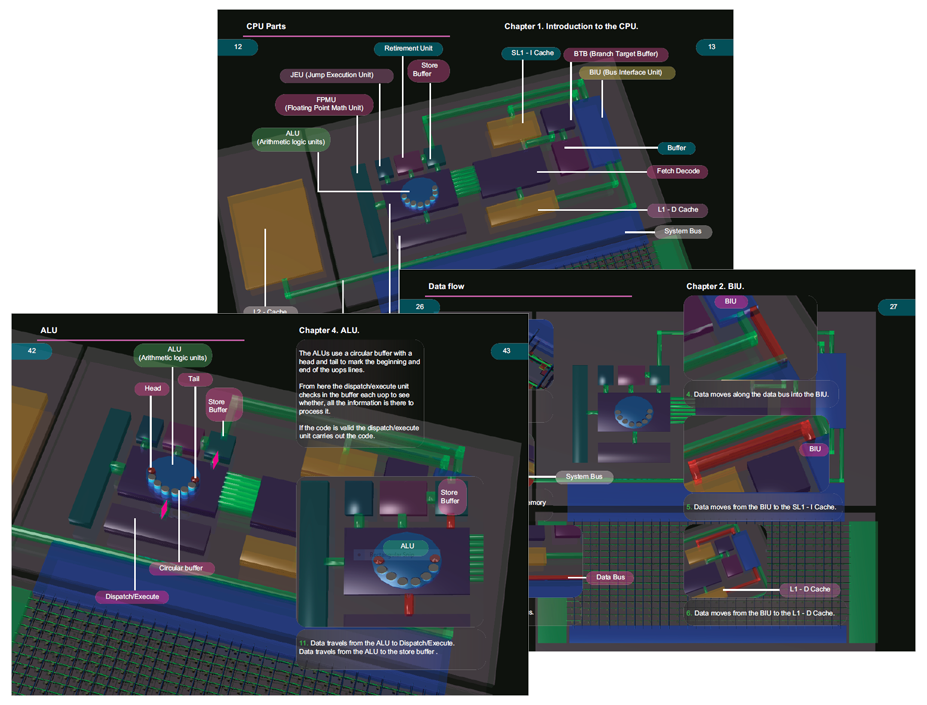Select the 'JEU (Jump Execution Unit)' label

336,75
